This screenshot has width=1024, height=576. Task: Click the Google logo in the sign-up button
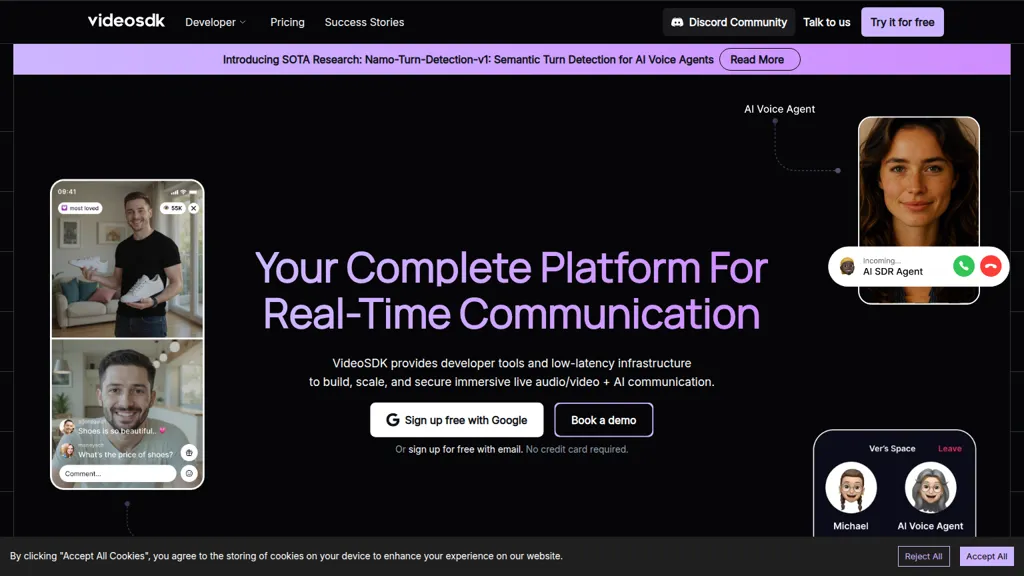[x=391, y=420]
